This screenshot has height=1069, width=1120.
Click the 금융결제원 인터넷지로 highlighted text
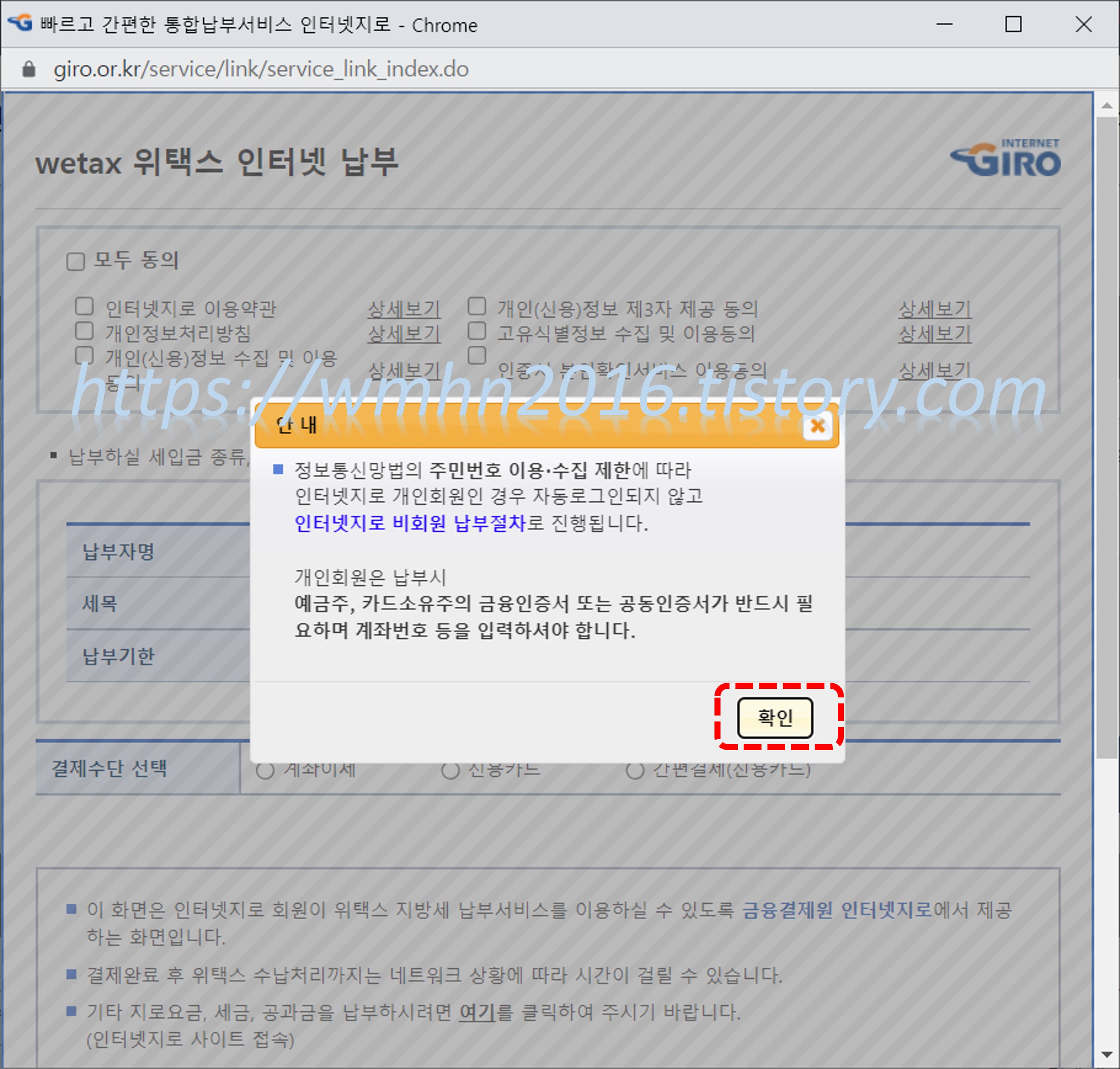837,910
